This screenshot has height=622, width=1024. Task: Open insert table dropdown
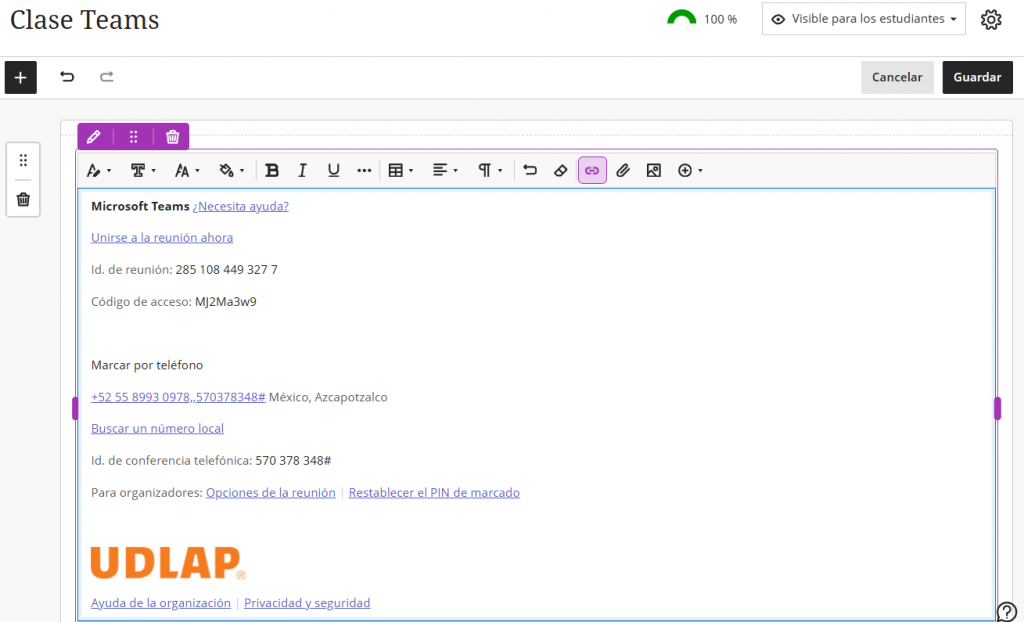[400, 171]
